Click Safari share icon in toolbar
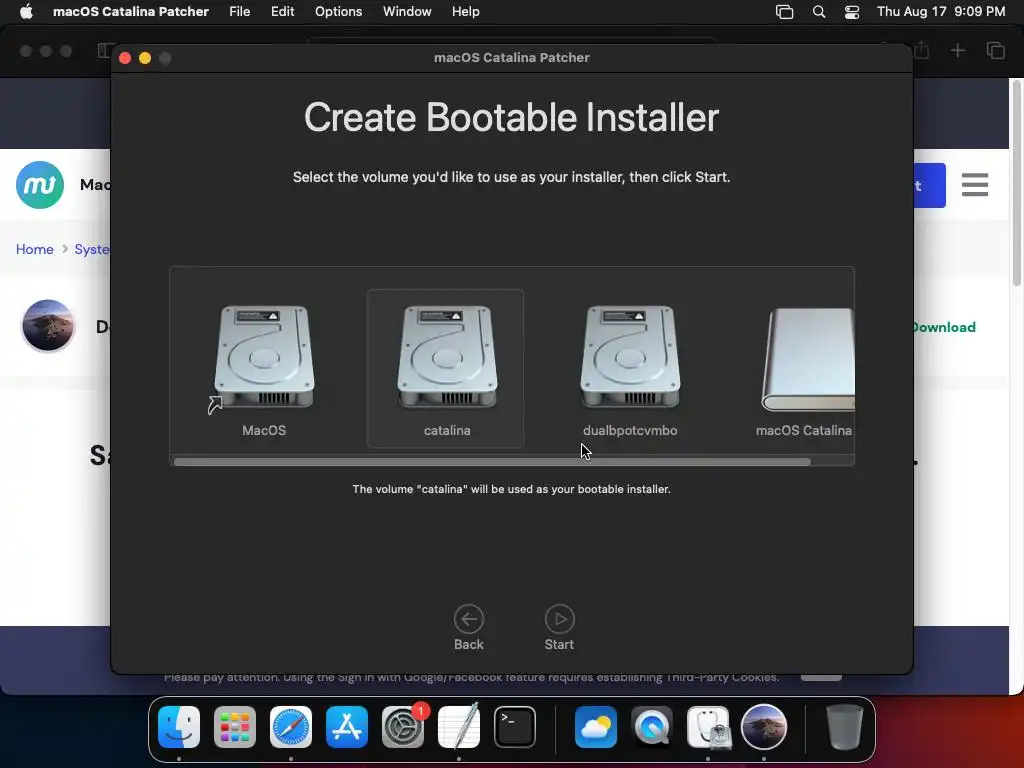The width and height of the screenshot is (1024, 768). pos(921,50)
